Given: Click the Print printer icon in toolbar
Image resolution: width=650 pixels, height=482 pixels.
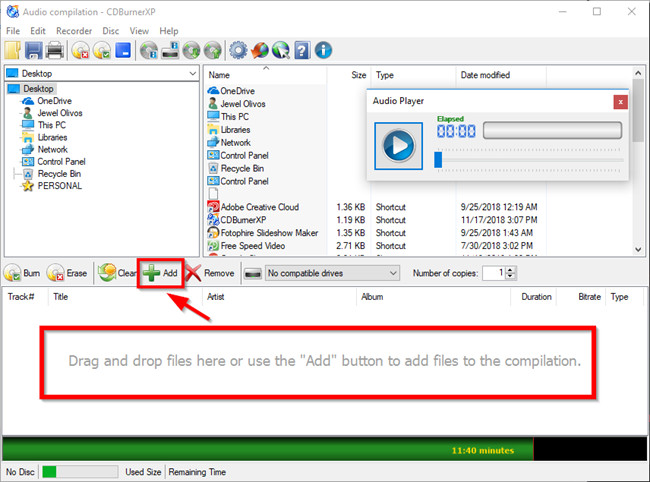Looking at the screenshot, I should point(55,50).
